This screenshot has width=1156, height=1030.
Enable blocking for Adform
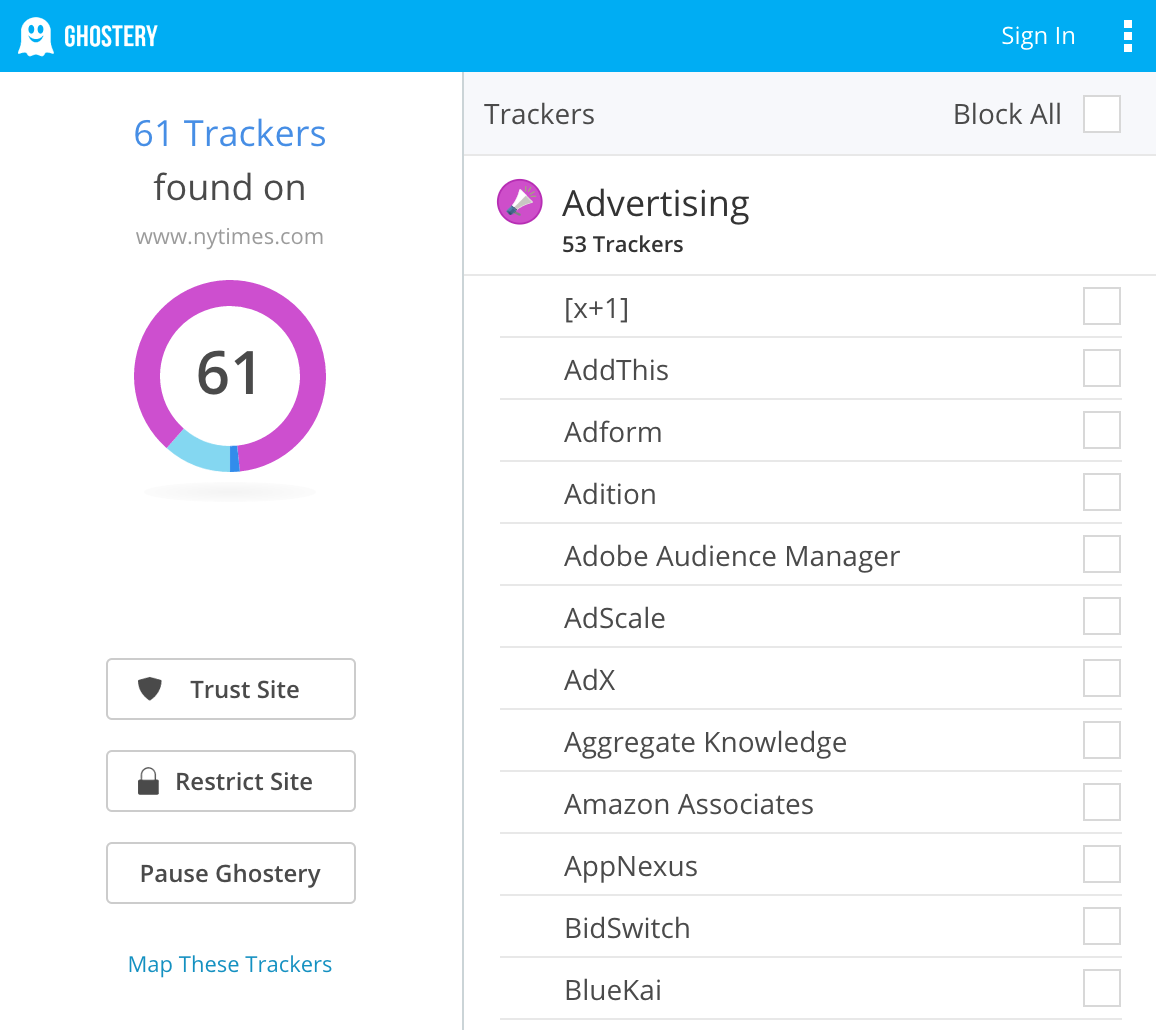(1101, 430)
